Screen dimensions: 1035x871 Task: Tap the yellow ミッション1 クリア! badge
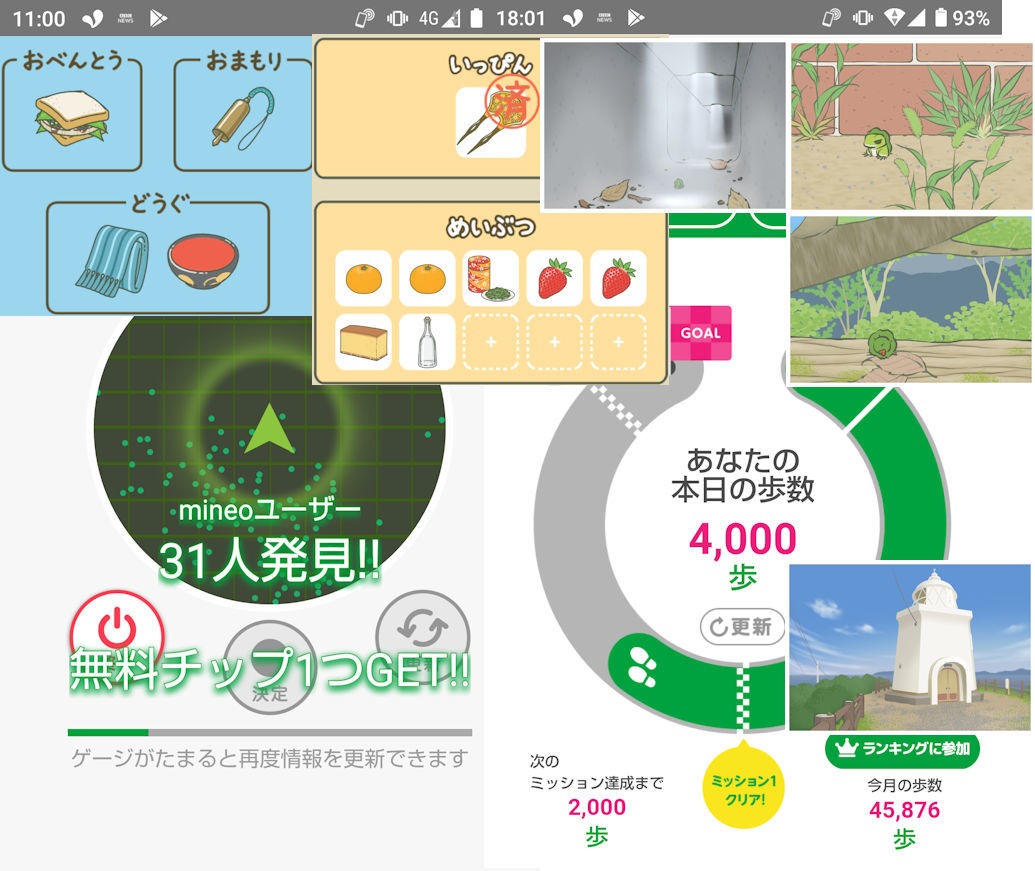point(745,788)
